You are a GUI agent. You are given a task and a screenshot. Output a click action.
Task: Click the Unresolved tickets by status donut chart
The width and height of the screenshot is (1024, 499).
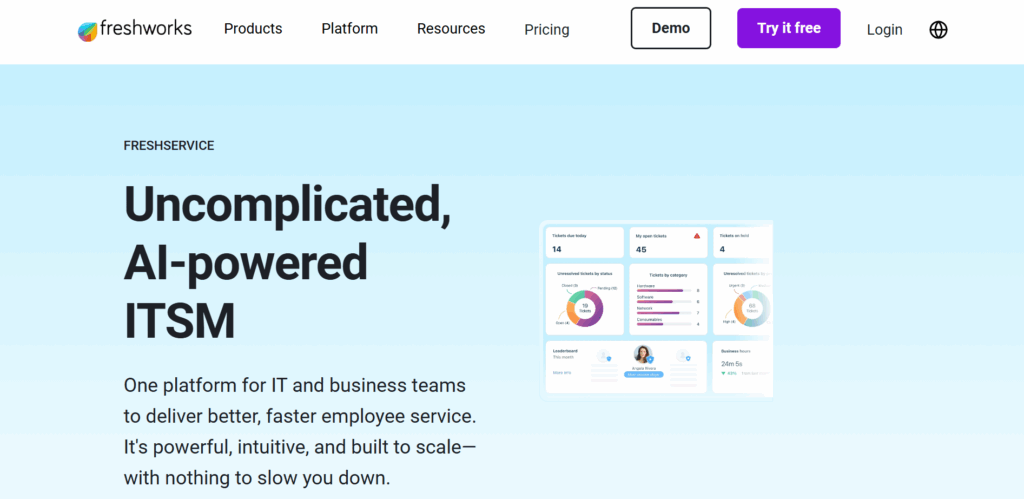coord(585,307)
